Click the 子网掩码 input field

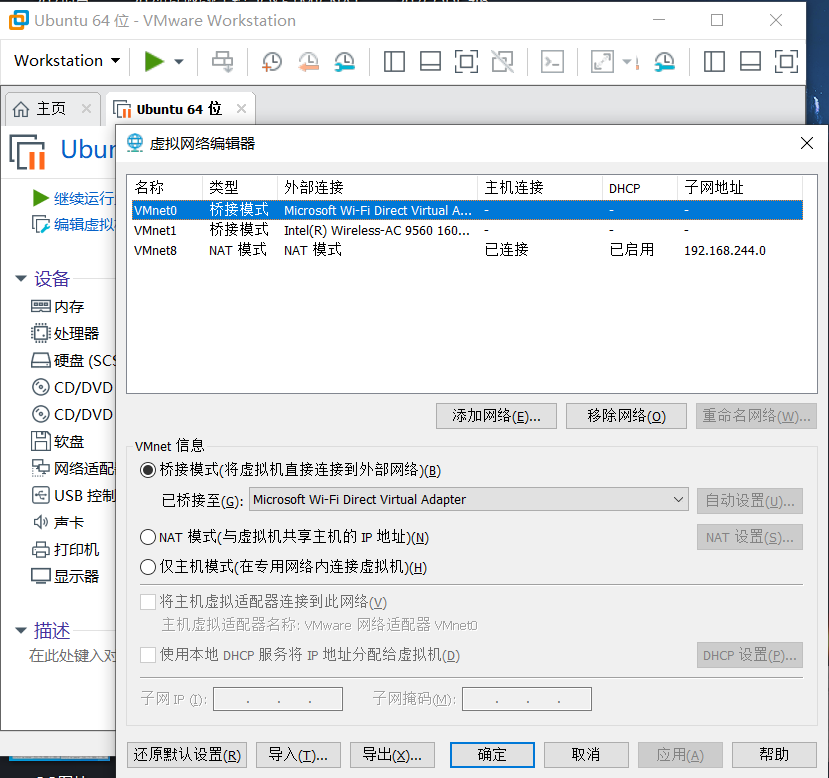527,699
